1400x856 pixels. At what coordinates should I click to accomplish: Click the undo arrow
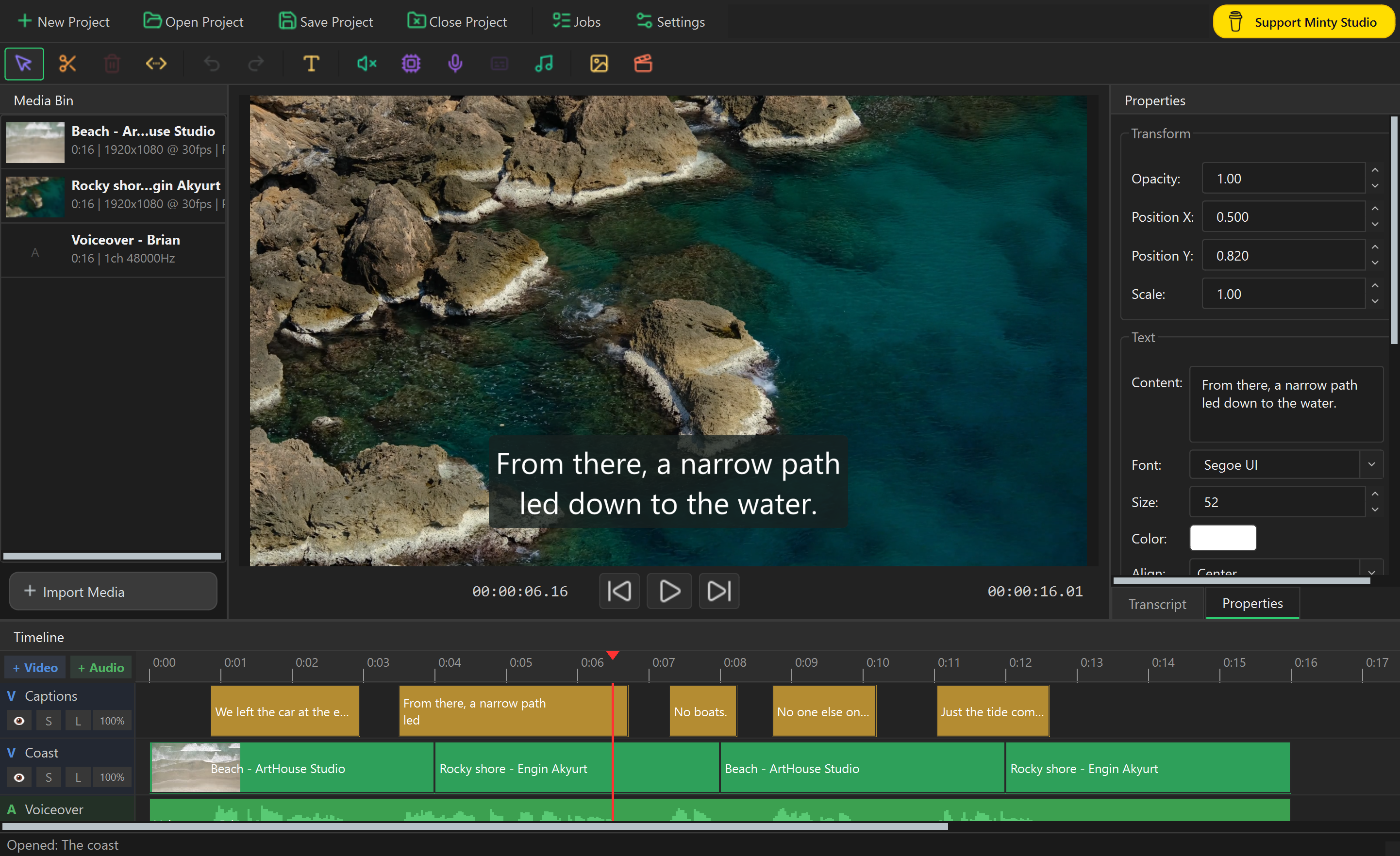pyautogui.click(x=212, y=64)
